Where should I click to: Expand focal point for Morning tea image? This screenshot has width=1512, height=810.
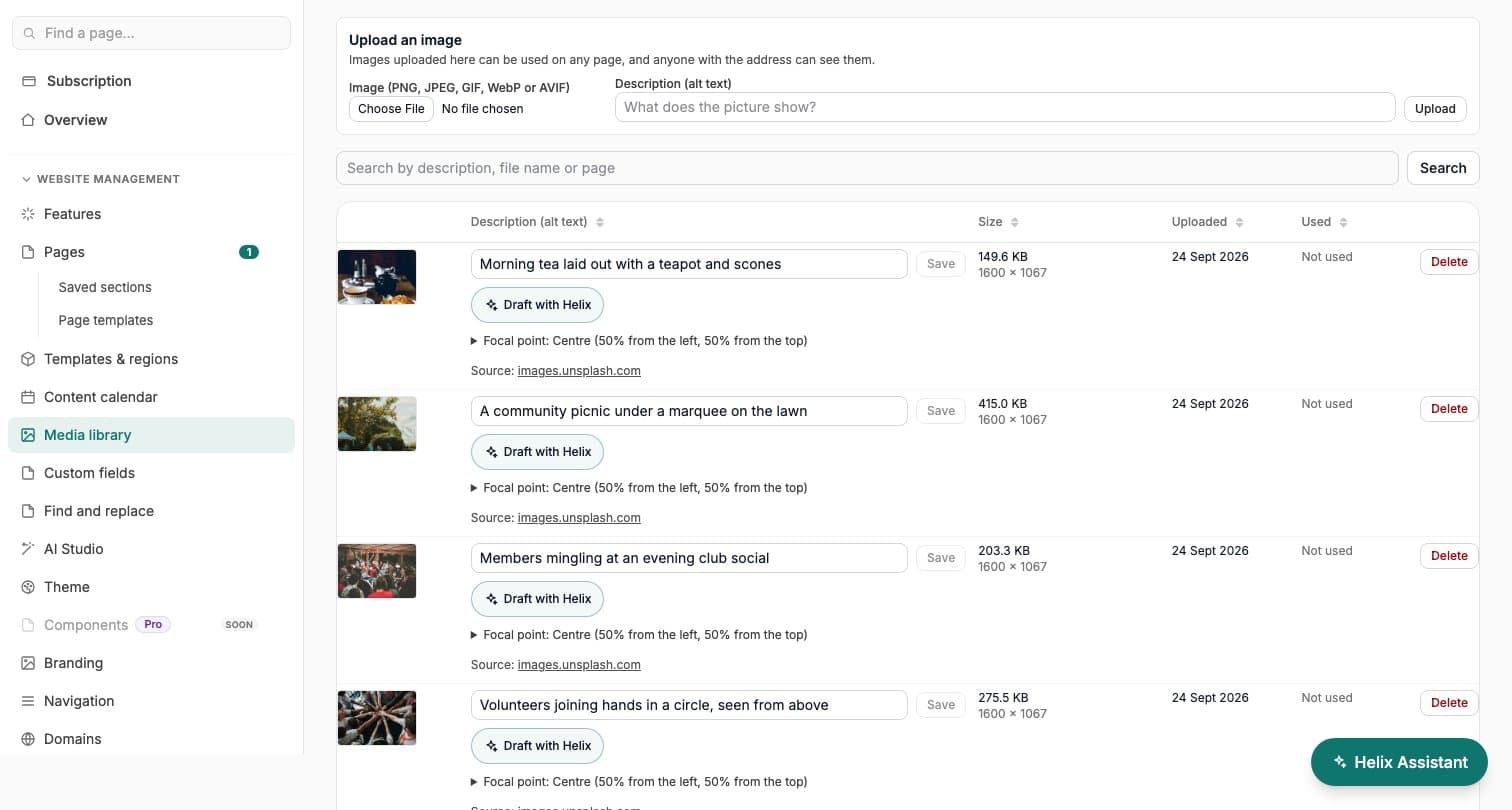tap(639, 341)
